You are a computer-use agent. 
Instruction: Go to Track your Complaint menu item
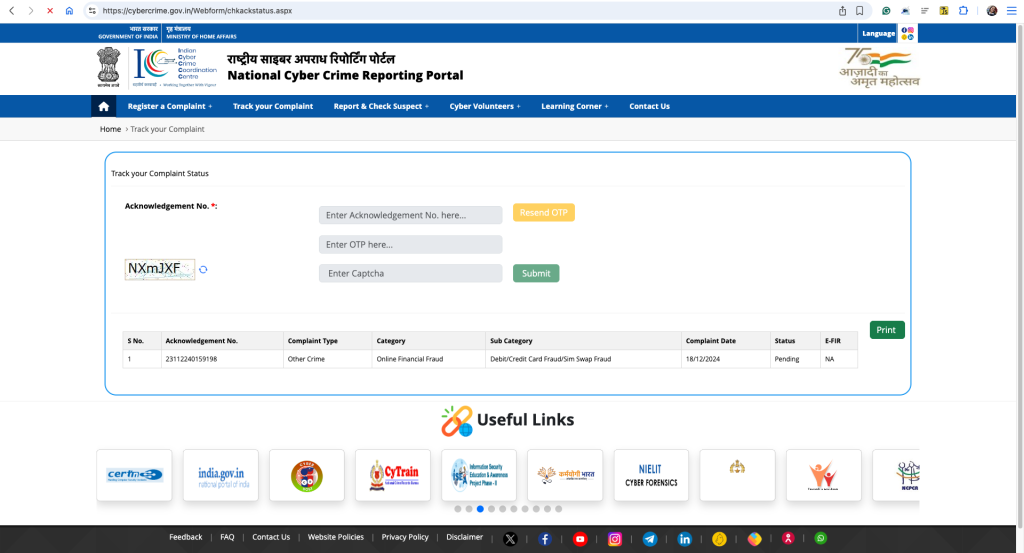[273, 106]
